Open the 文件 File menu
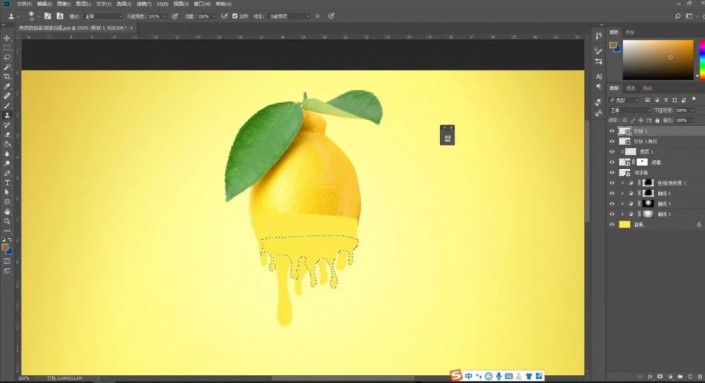This screenshot has width=705, height=383. pyautogui.click(x=24, y=4)
